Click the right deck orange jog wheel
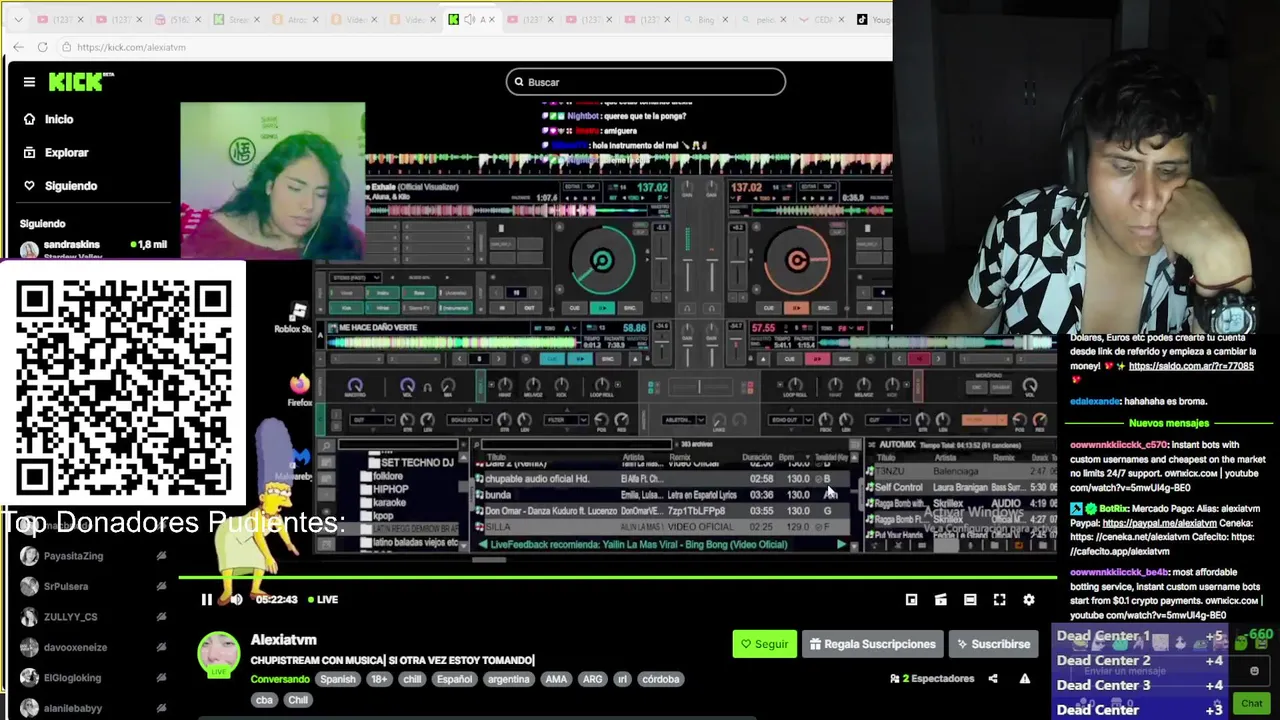Screen dimensions: 1280x720 (x=797, y=261)
